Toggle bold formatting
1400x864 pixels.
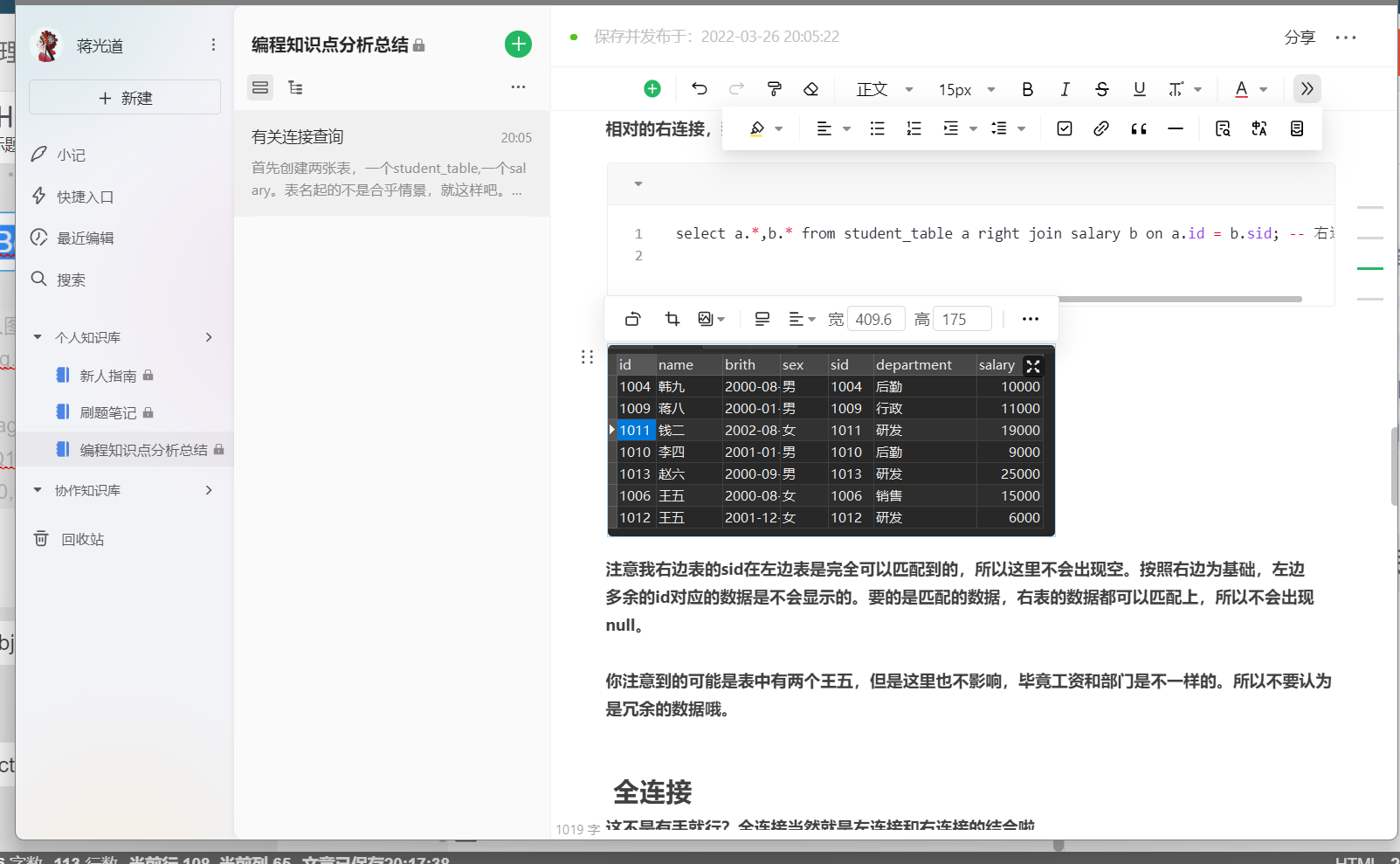click(x=1027, y=88)
